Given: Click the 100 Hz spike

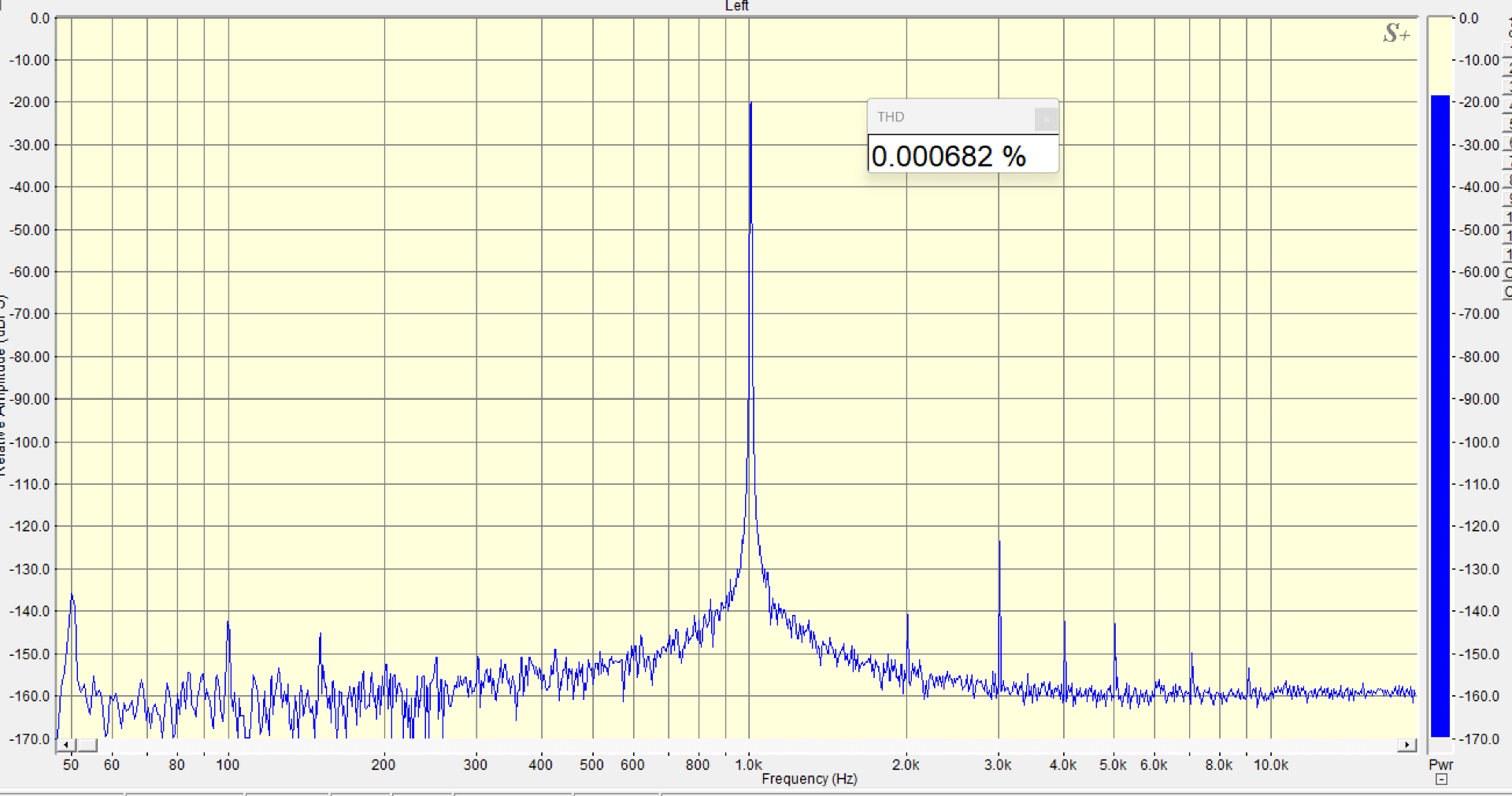Looking at the screenshot, I should 228,623.
